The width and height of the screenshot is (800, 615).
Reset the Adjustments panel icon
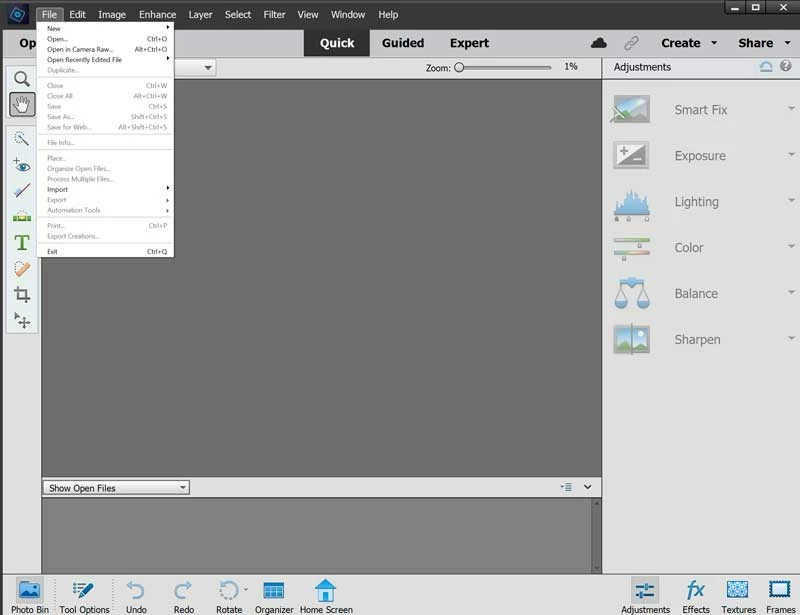[765, 66]
